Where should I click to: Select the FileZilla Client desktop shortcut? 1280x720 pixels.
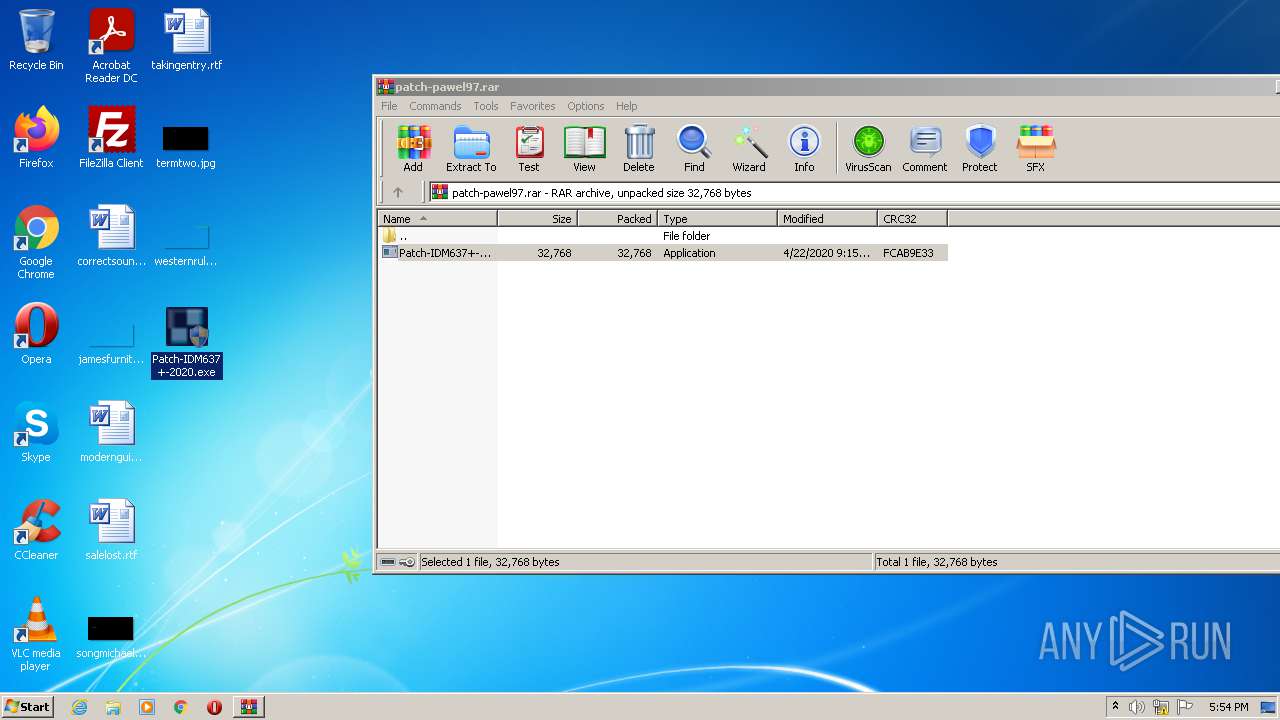coord(111,138)
